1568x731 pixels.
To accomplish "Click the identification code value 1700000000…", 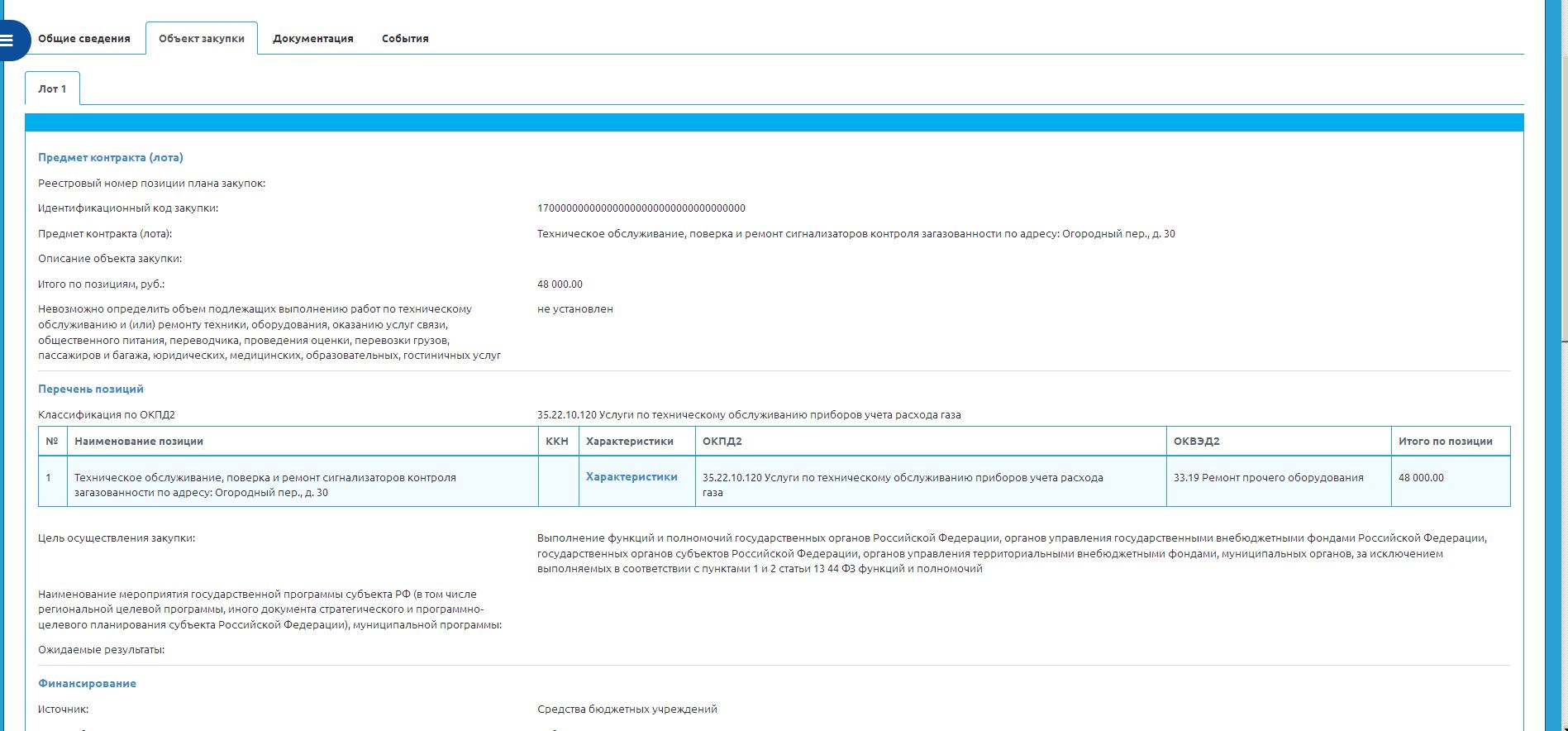I will pyautogui.click(x=641, y=208).
